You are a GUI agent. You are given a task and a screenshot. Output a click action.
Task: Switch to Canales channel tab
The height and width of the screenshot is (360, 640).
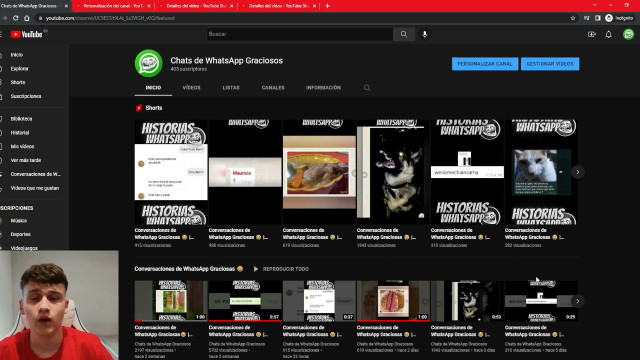[x=273, y=88]
